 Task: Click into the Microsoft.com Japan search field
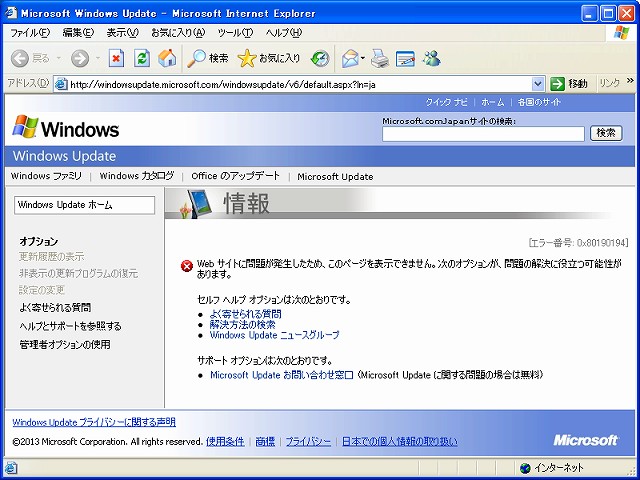click(x=483, y=134)
